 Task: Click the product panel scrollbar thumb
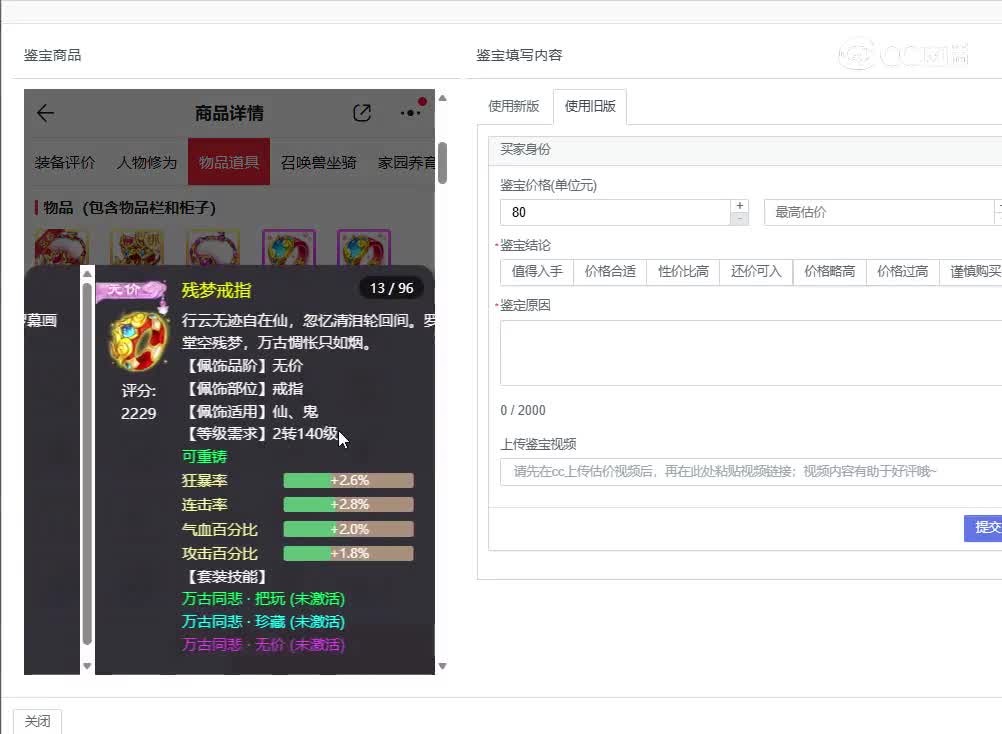tap(442, 163)
